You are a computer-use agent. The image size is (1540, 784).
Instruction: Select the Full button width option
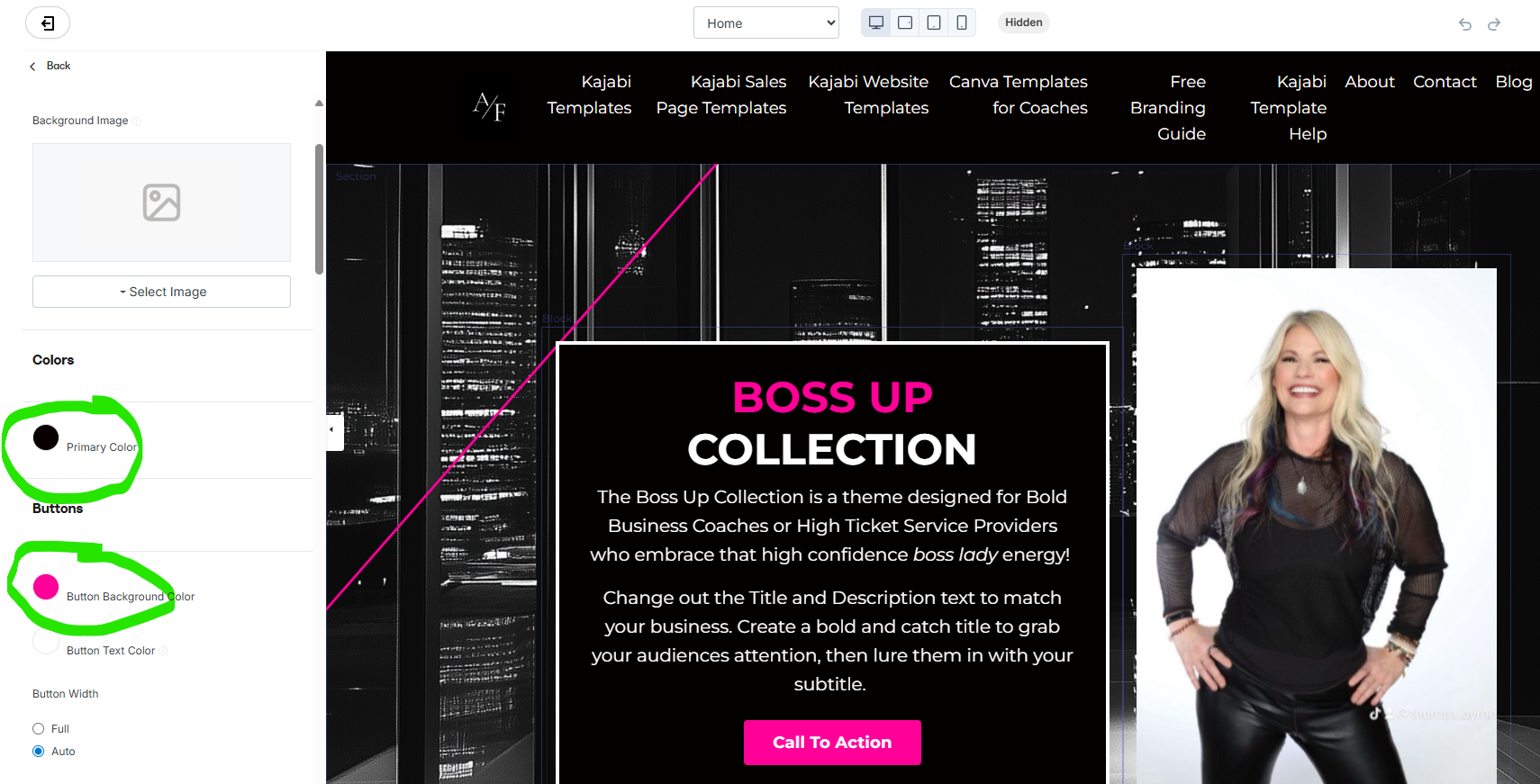tap(38, 729)
